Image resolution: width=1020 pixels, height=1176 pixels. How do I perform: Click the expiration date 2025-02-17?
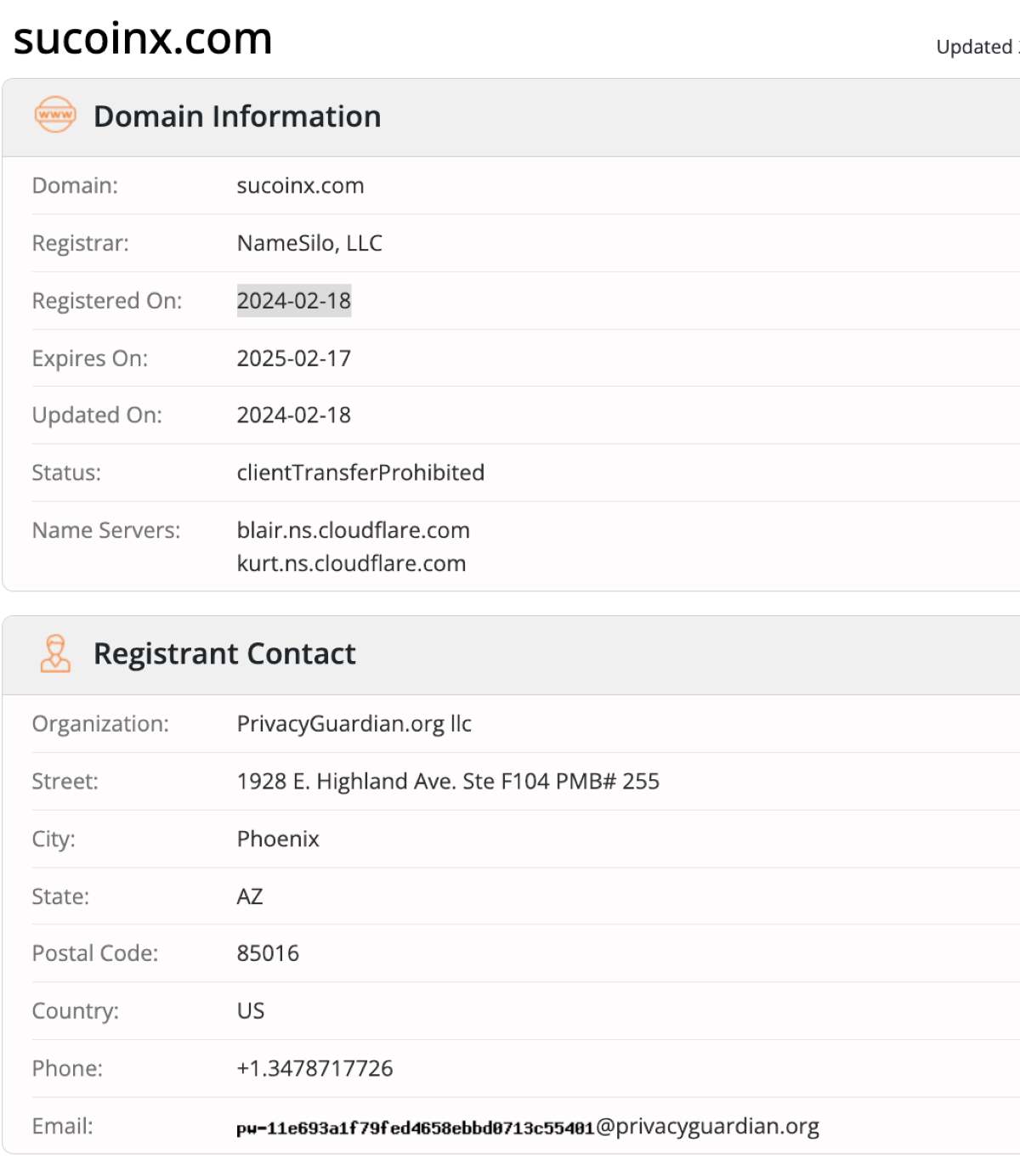pos(294,358)
